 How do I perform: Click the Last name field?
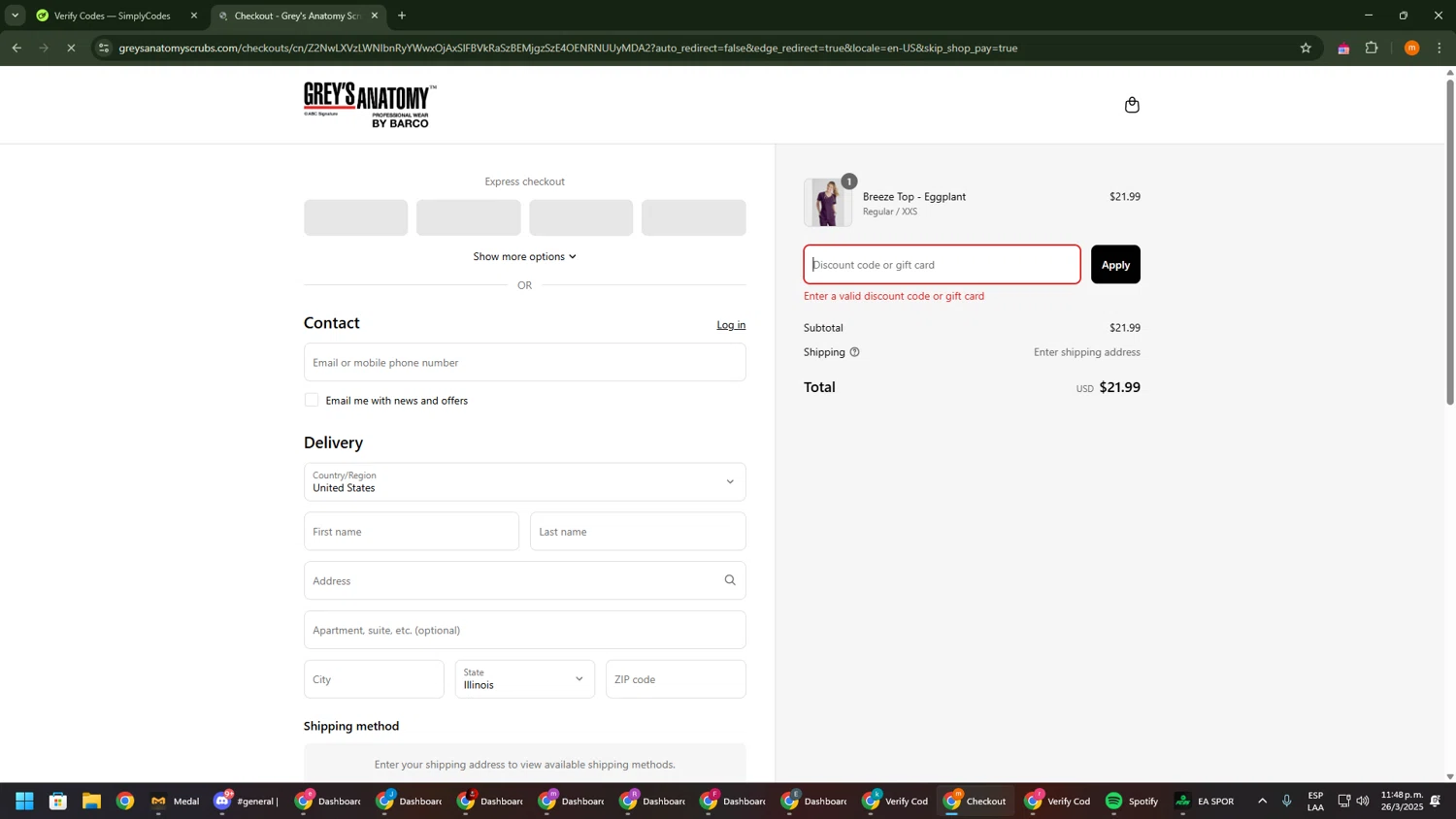tap(638, 532)
